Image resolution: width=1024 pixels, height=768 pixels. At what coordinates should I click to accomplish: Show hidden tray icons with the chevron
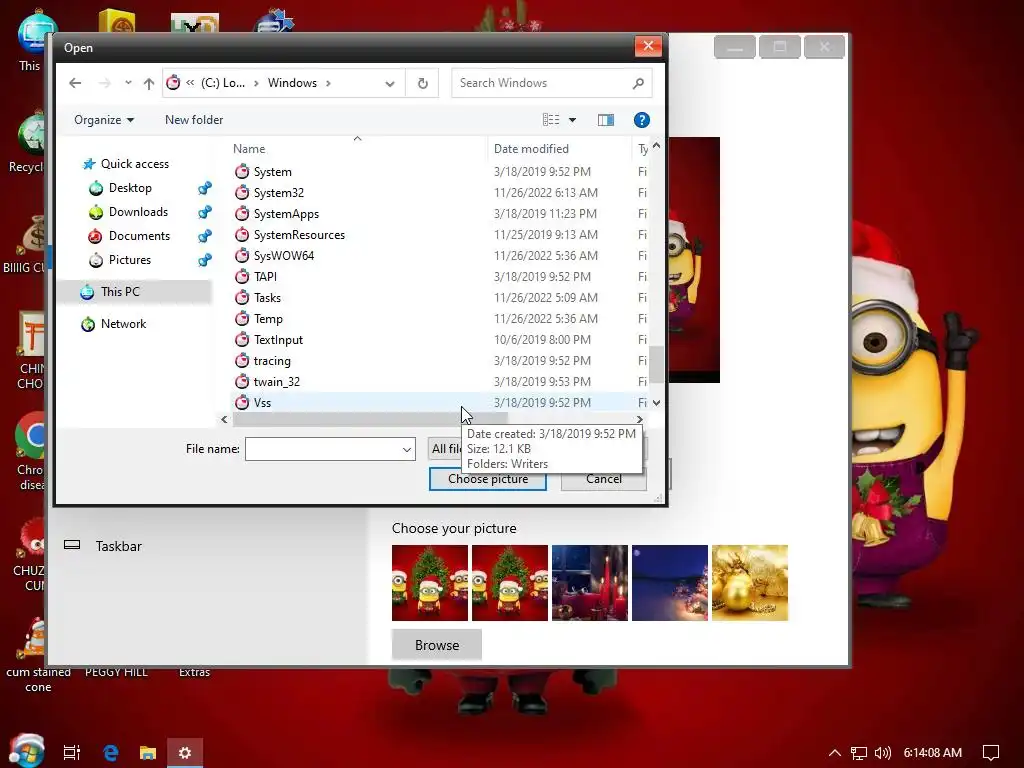coord(835,753)
